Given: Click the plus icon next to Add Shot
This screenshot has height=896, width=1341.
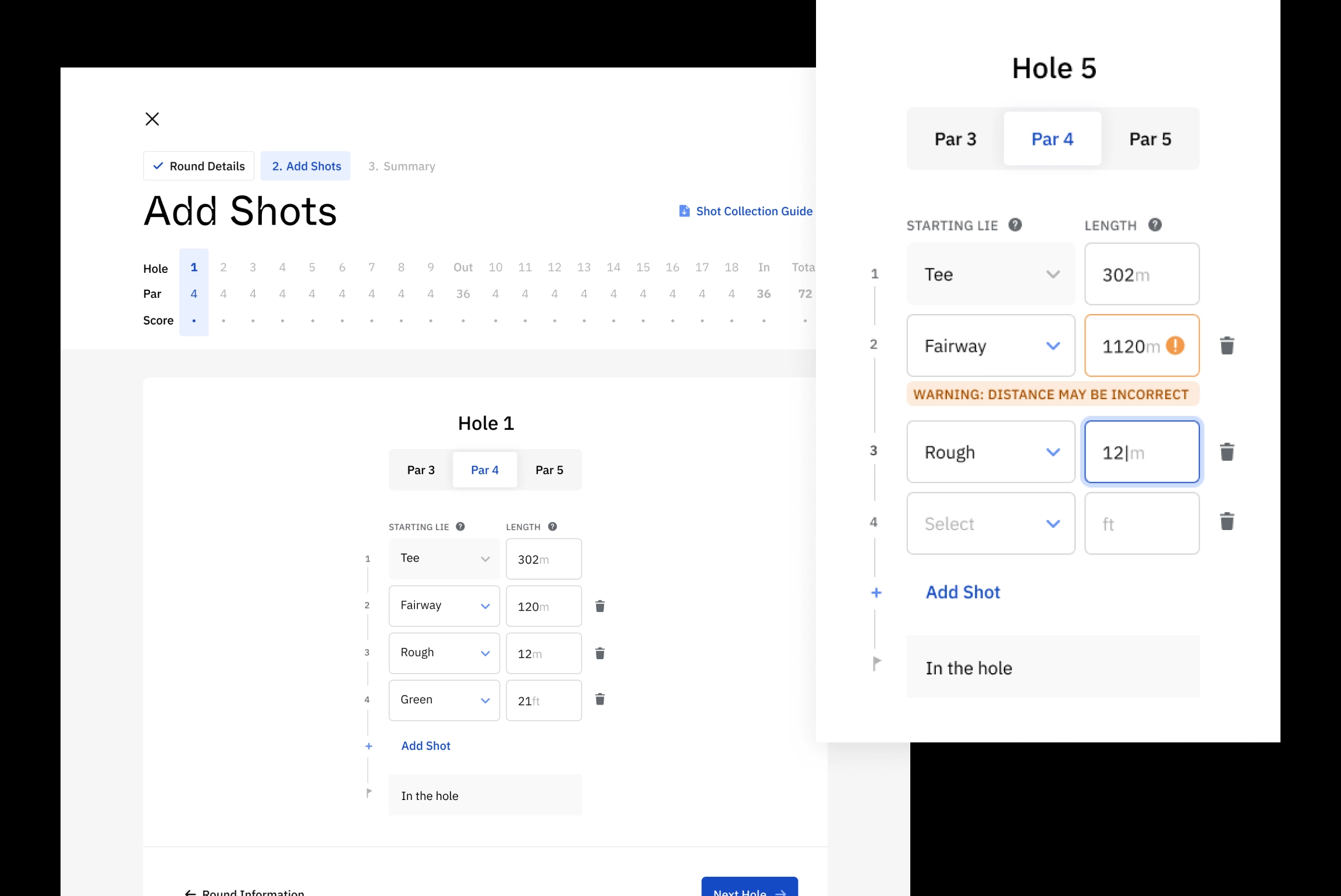Looking at the screenshot, I should [369, 746].
